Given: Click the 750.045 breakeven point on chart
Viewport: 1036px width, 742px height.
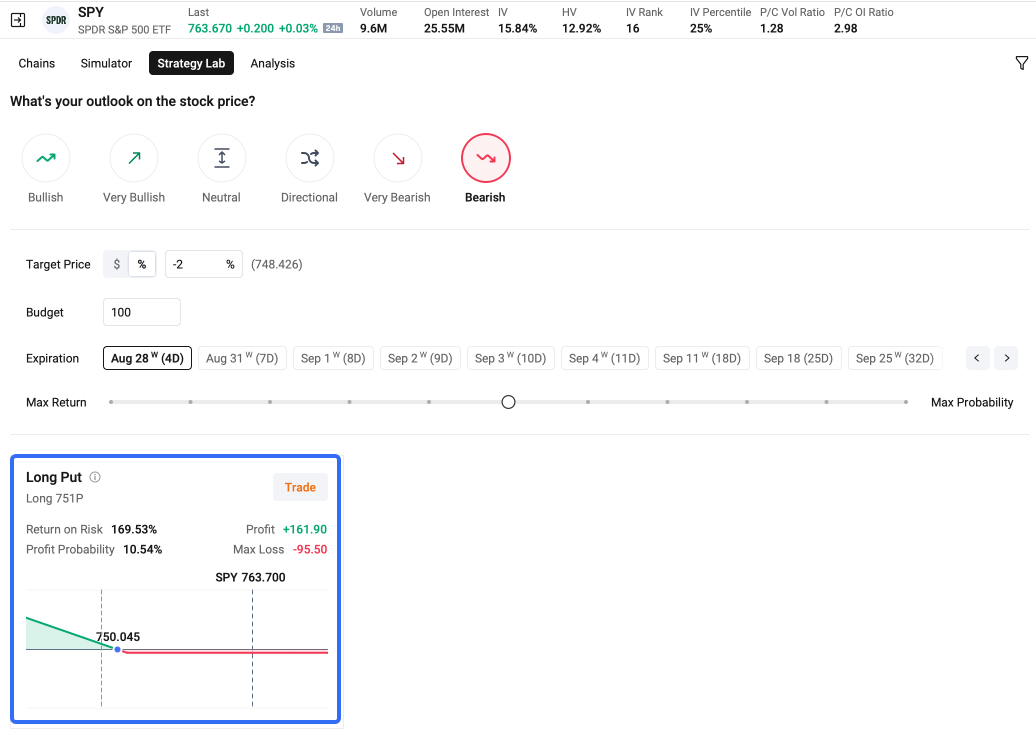Looking at the screenshot, I should point(118,650).
